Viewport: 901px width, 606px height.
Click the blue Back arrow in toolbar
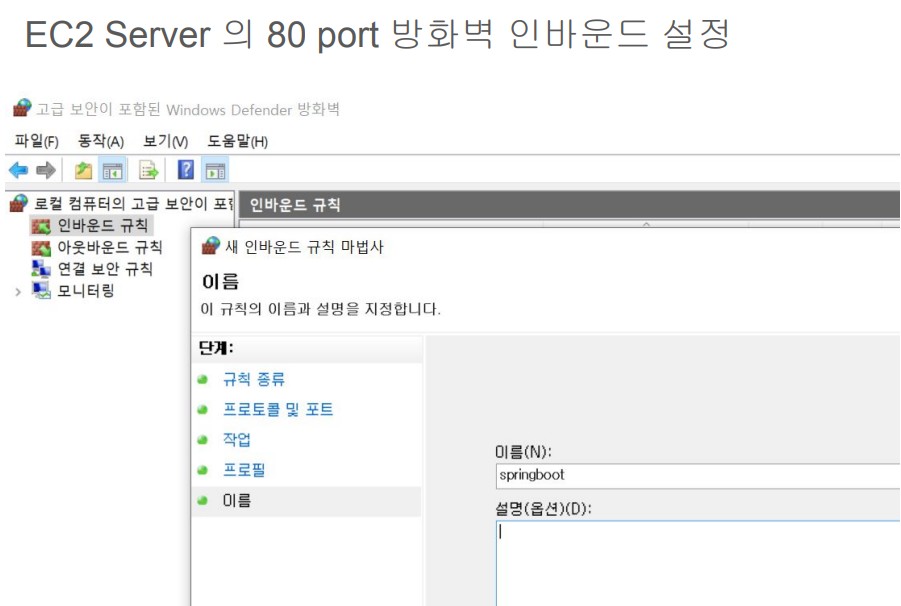(x=18, y=170)
